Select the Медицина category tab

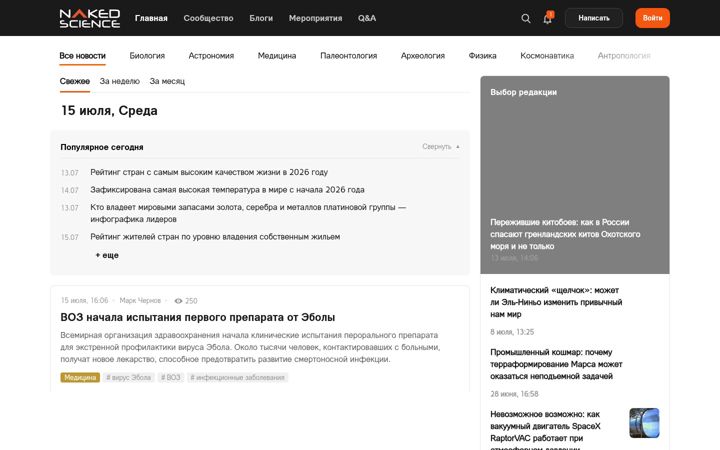pyautogui.click(x=277, y=56)
